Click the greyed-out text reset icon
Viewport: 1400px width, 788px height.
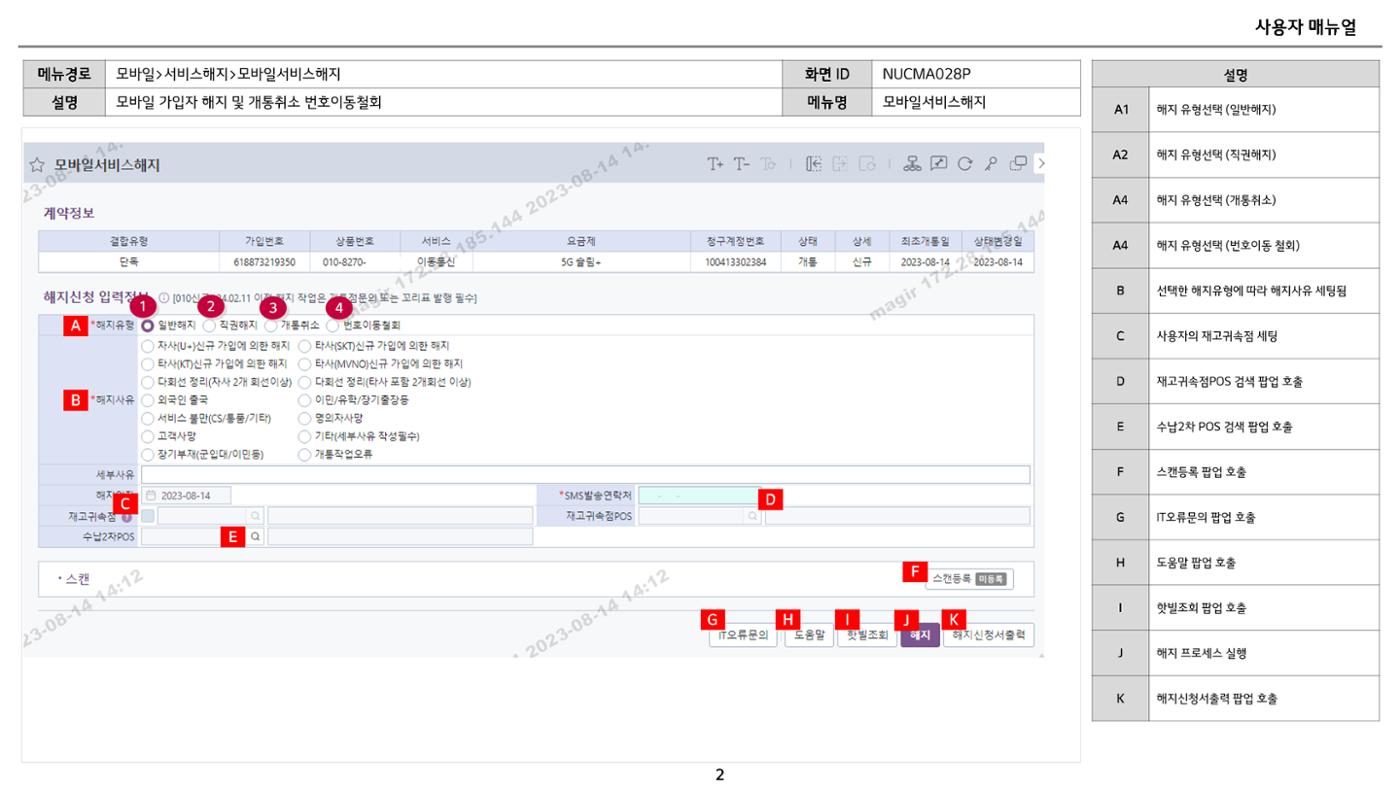[768, 164]
